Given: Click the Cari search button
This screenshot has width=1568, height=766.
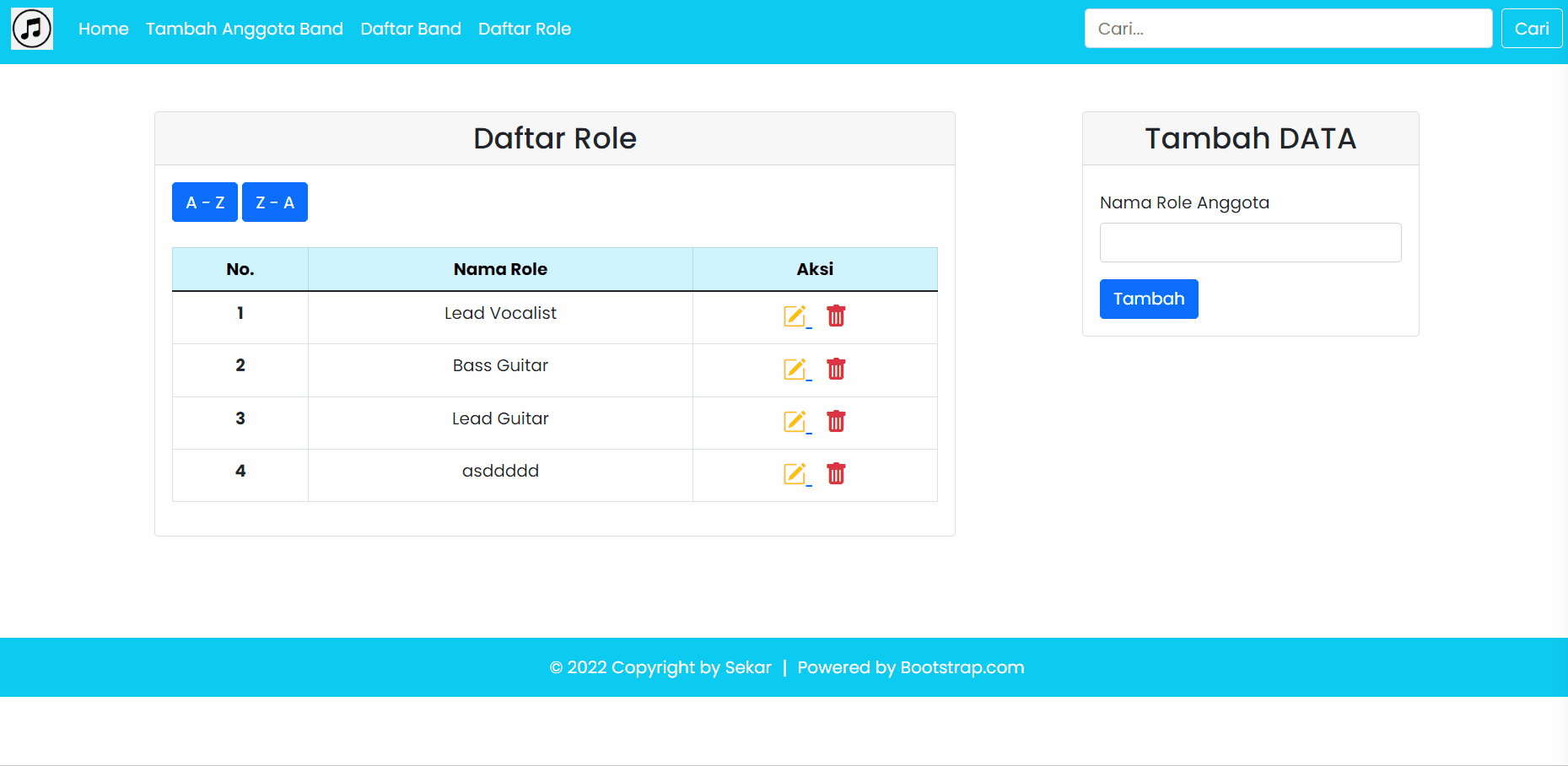Looking at the screenshot, I should coord(1531,28).
